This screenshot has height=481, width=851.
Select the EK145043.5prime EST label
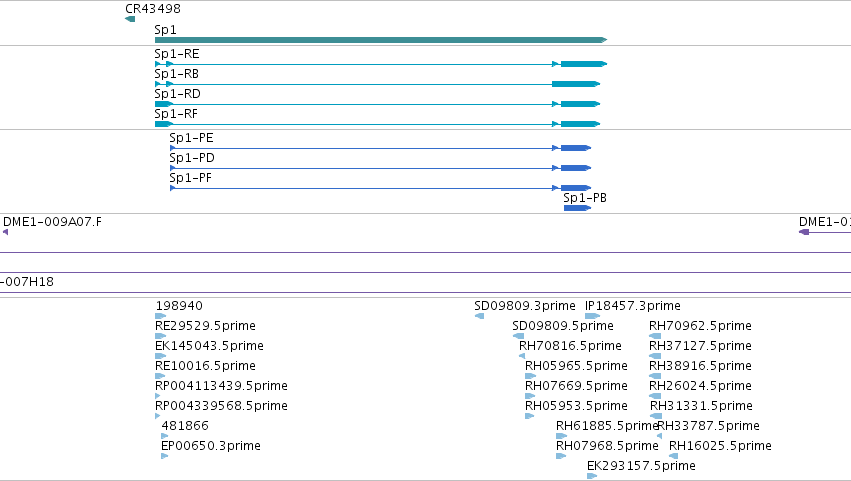(x=209, y=346)
